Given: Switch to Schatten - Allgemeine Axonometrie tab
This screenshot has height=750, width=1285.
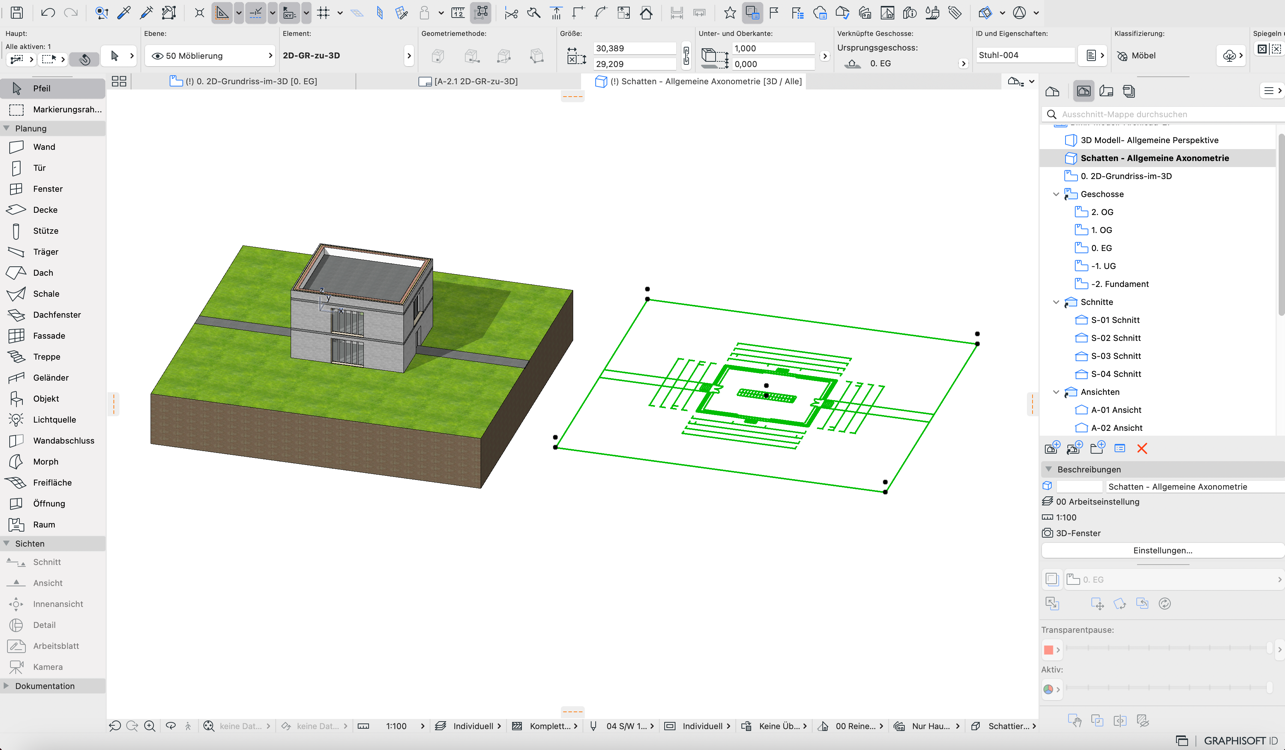Looking at the screenshot, I should pos(698,81).
